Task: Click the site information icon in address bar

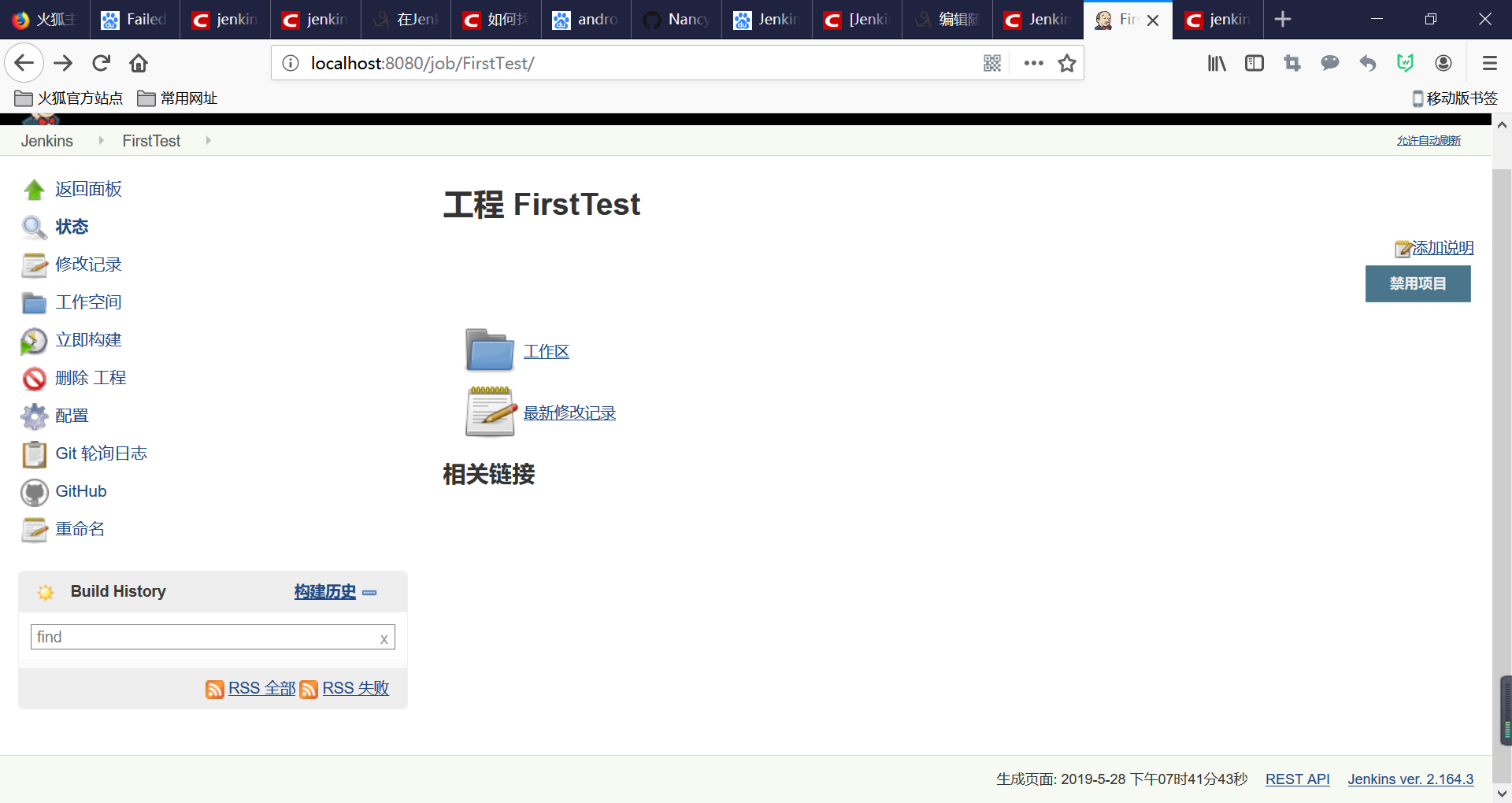Action: point(291,63)
